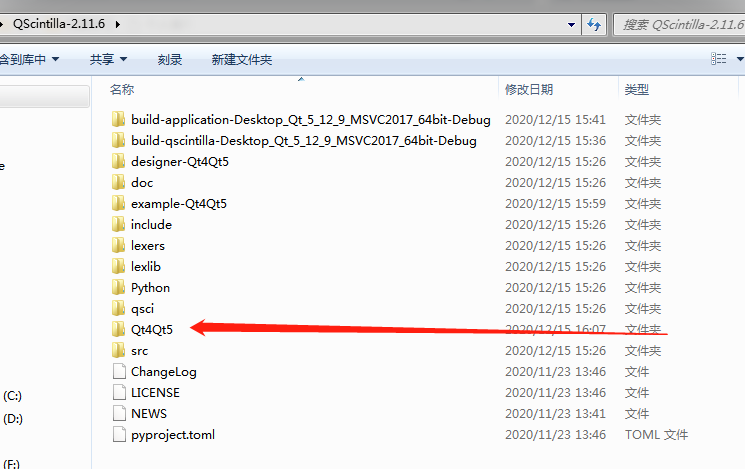Open the view options dropdown arrow
Viewport: 745px width, 469px height.
click(739, 59)
